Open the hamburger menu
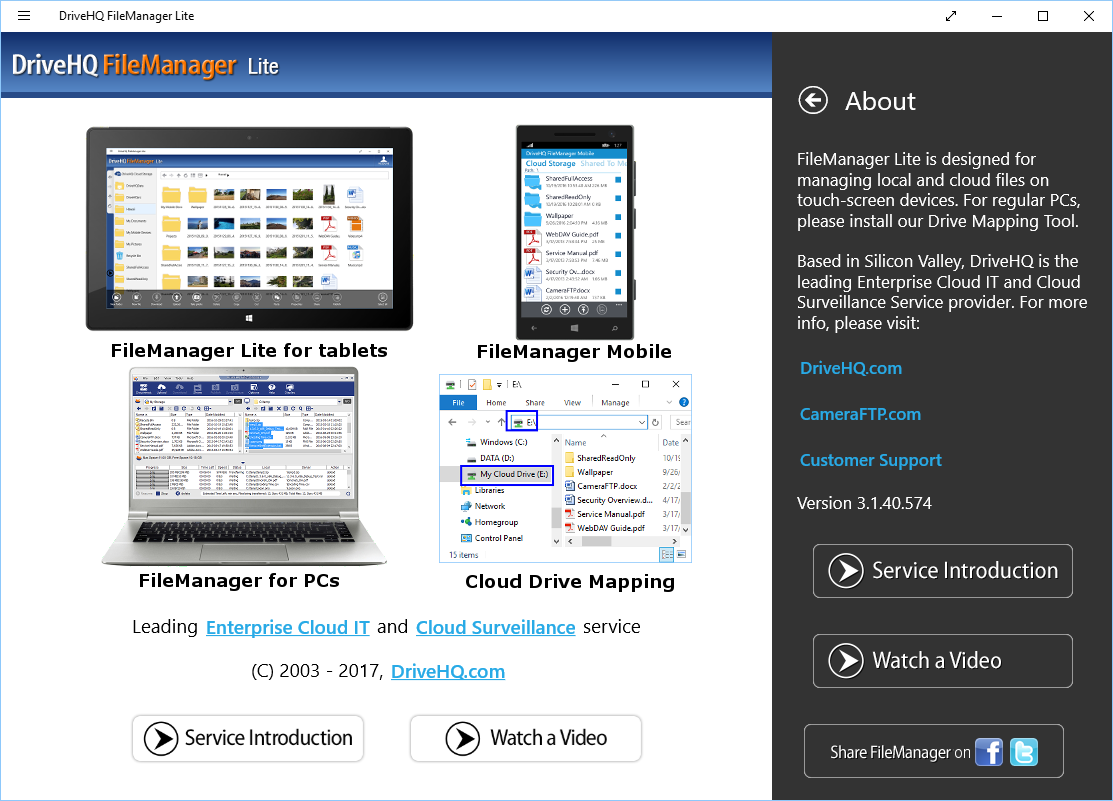The height and width of the screenshot is (801, 1113). click(23, 16)
